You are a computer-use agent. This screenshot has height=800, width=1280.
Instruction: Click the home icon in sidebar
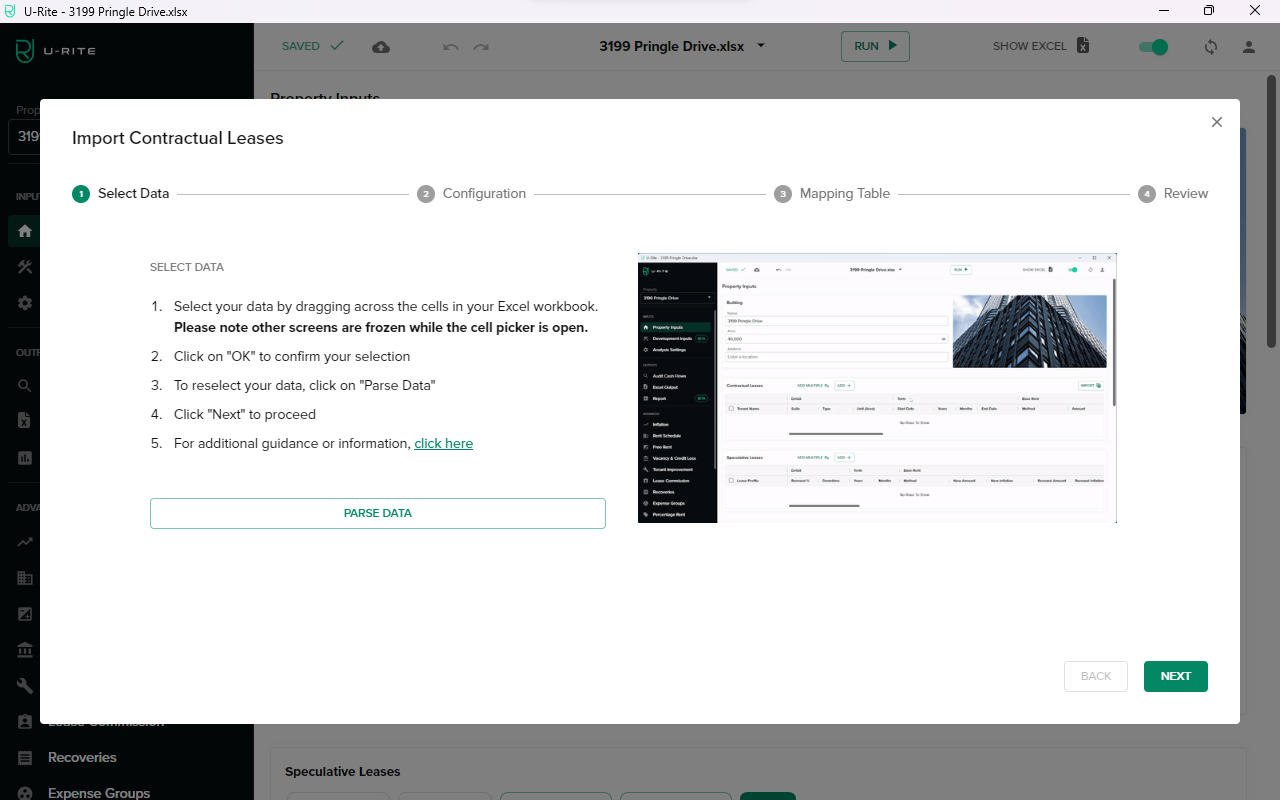click(25, 231)
